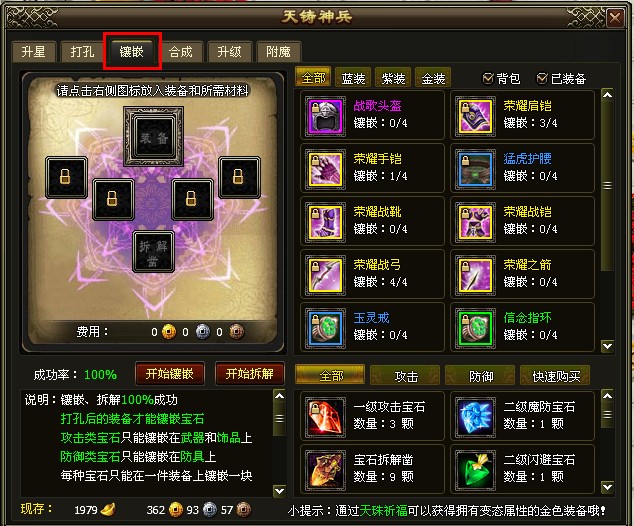634x526 pixels.
Task: Click the central 装备 equipment slot
Action: coord(154,137)
